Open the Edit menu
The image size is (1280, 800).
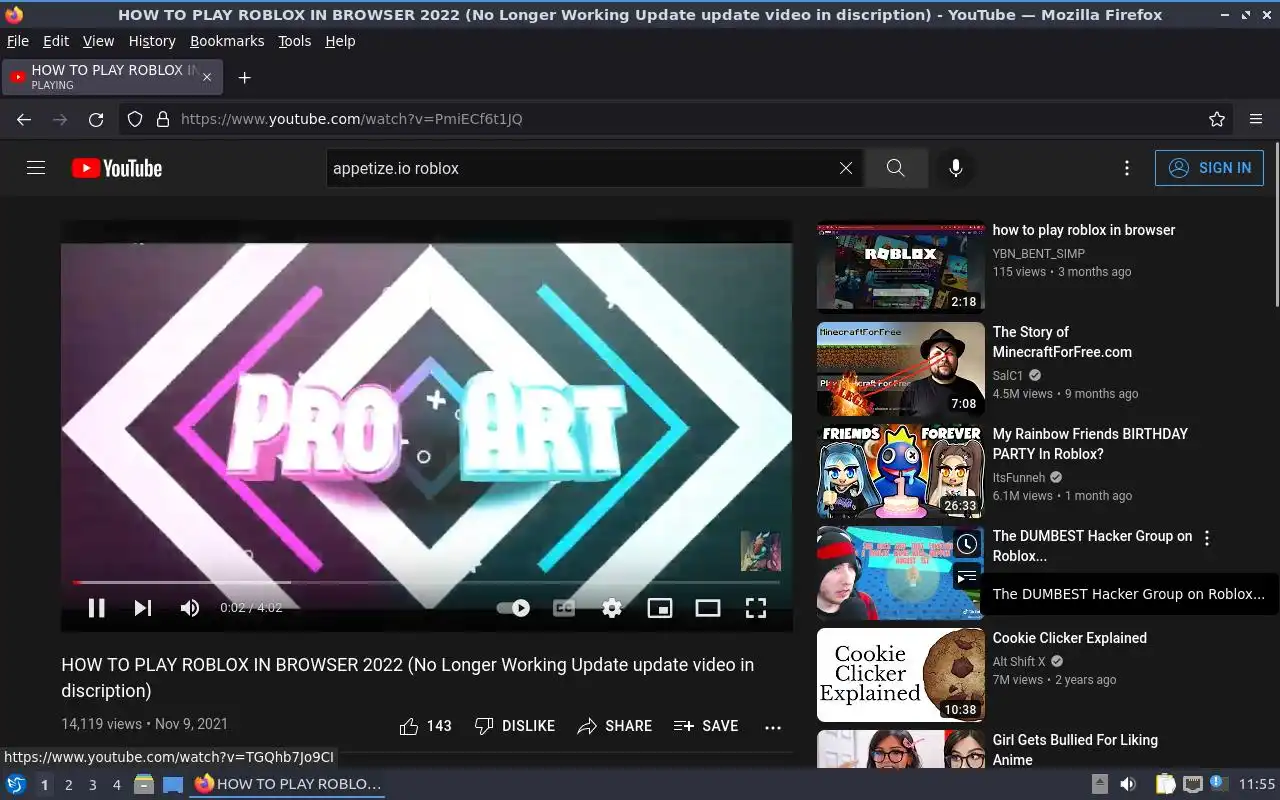(56, 41)
